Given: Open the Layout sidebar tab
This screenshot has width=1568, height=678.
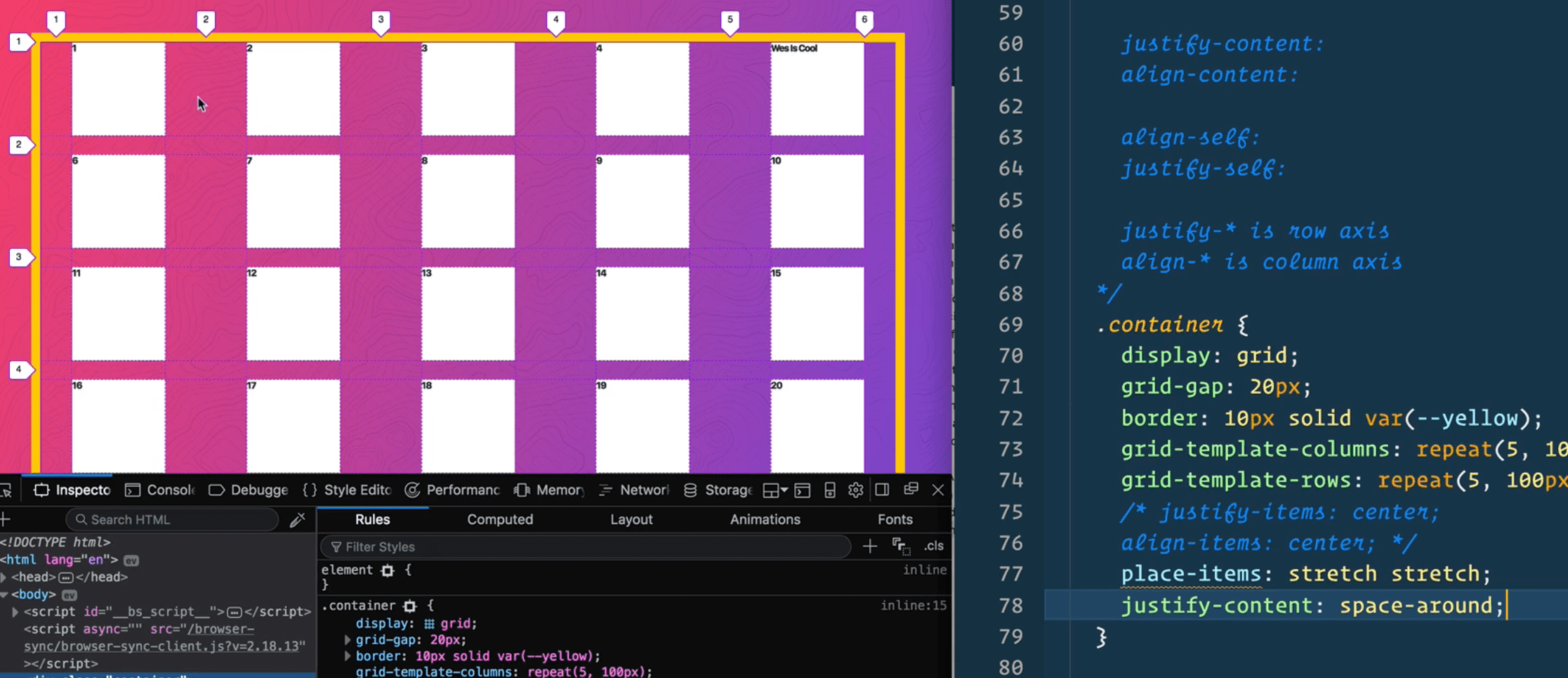Looking at the screenshot, I should click(x=631, y=519).
